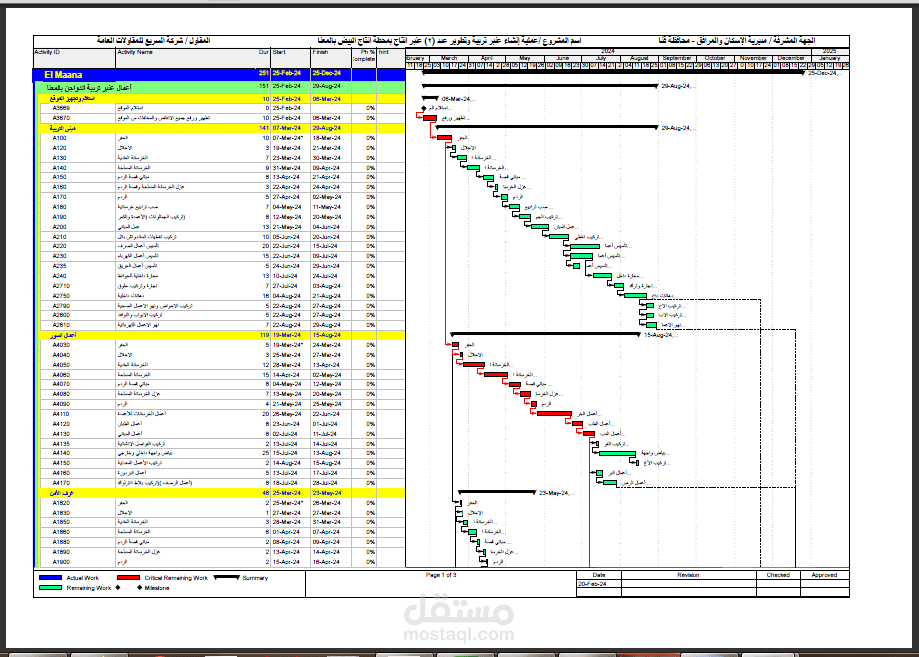Viewport: 919px width, 657px height.
Task: Click the March month header in timescale
Action: (449, 59)
